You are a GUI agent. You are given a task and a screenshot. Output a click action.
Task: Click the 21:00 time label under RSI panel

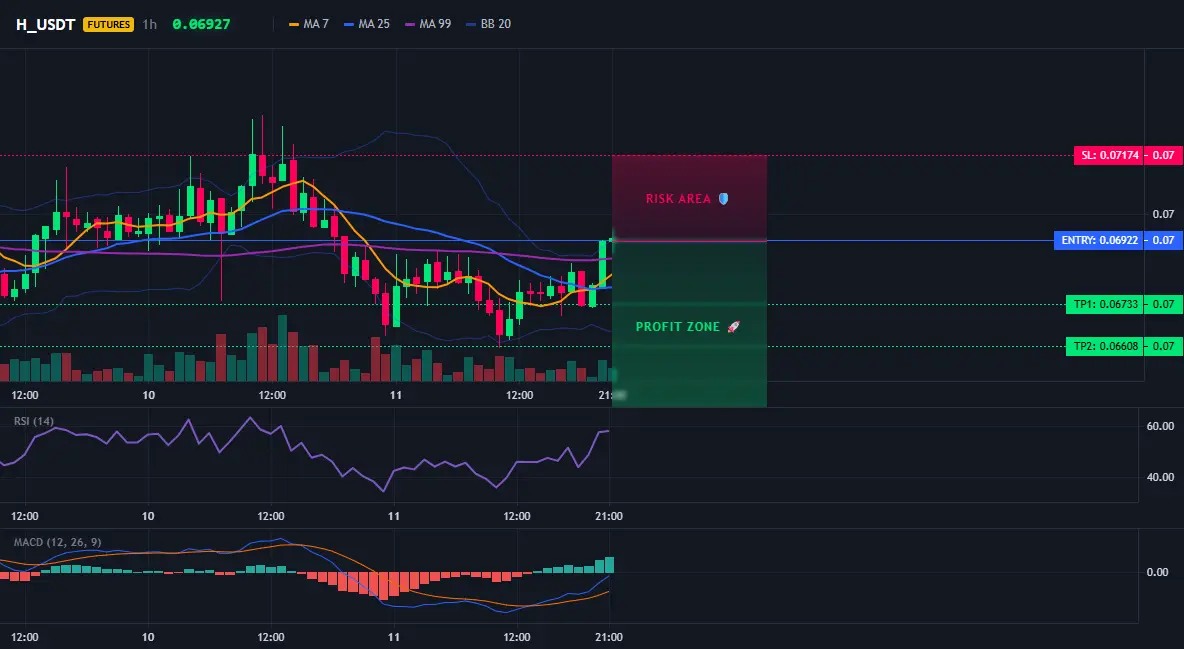[609, 516]
